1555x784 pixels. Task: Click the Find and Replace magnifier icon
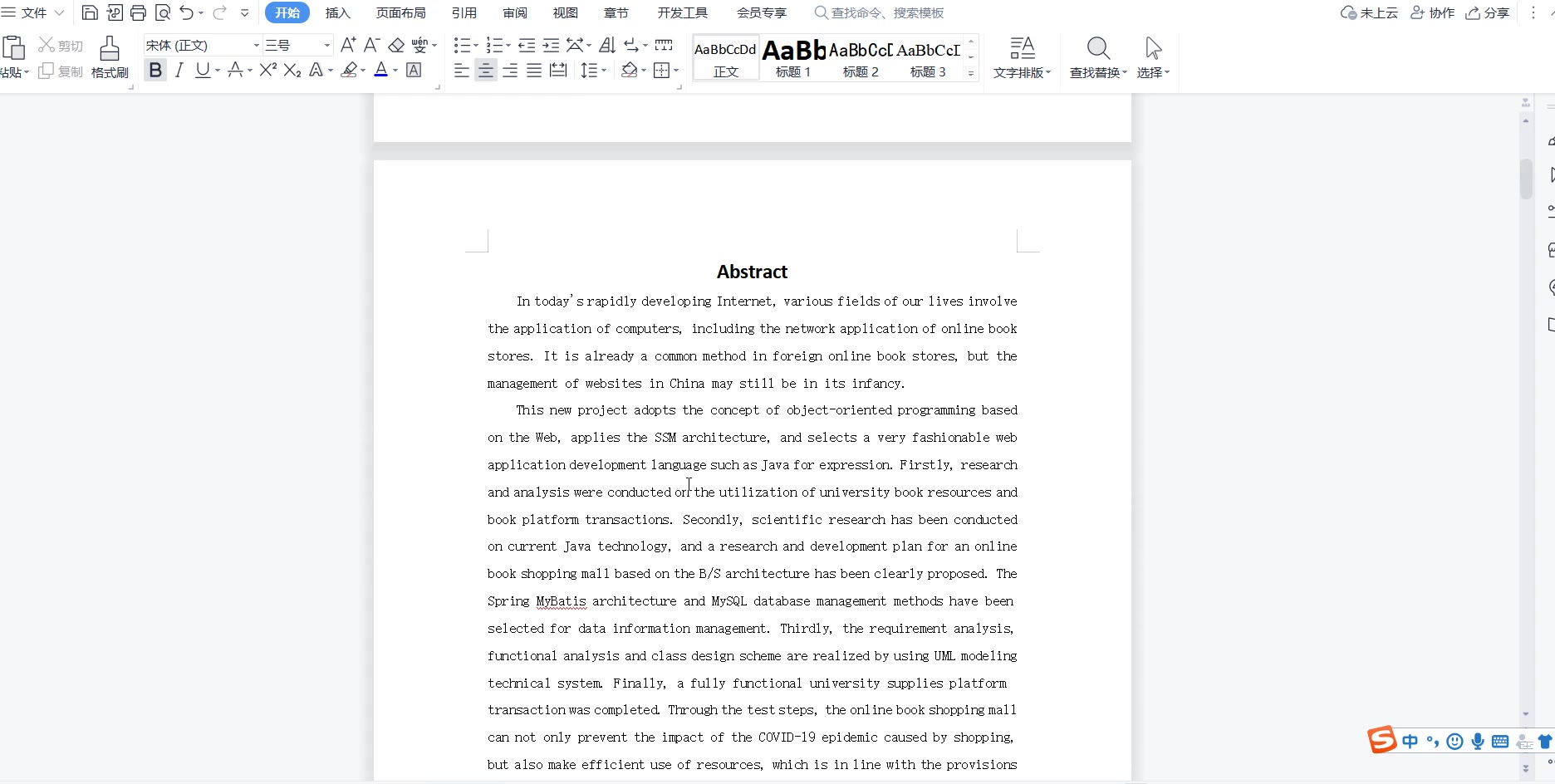click(x=1098, y=48)
